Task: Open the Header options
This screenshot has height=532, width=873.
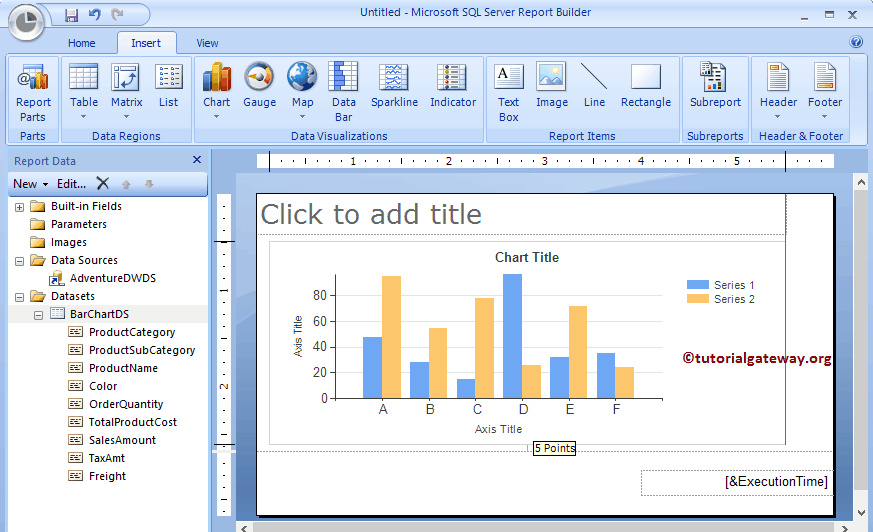Action: pyautogui.click(x=778, y=91)
